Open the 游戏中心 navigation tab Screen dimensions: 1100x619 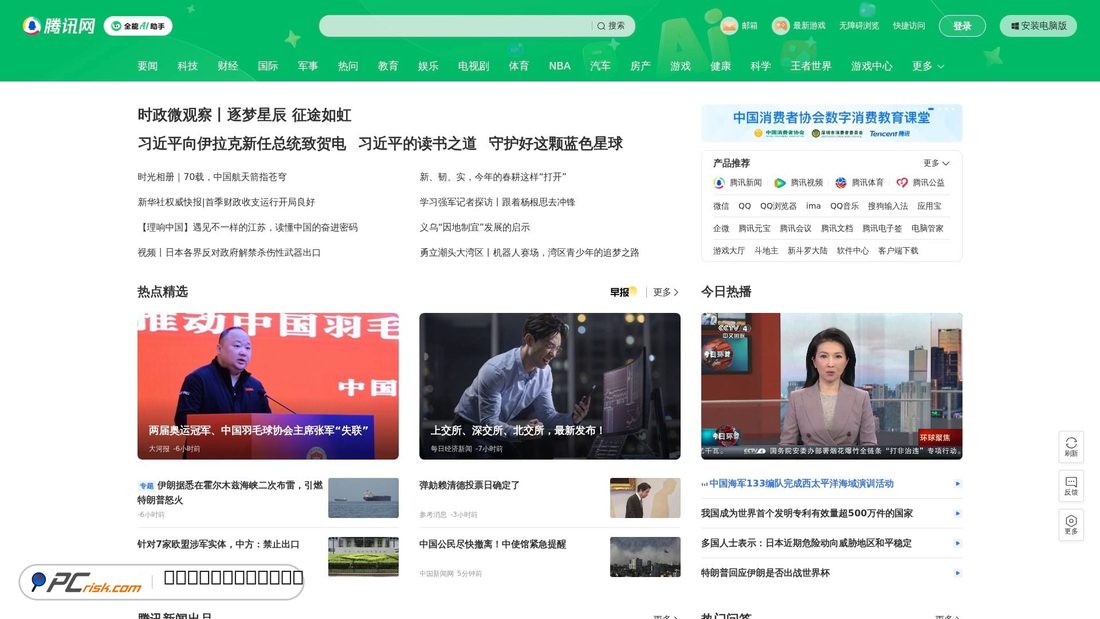click(x=871, y=66)
